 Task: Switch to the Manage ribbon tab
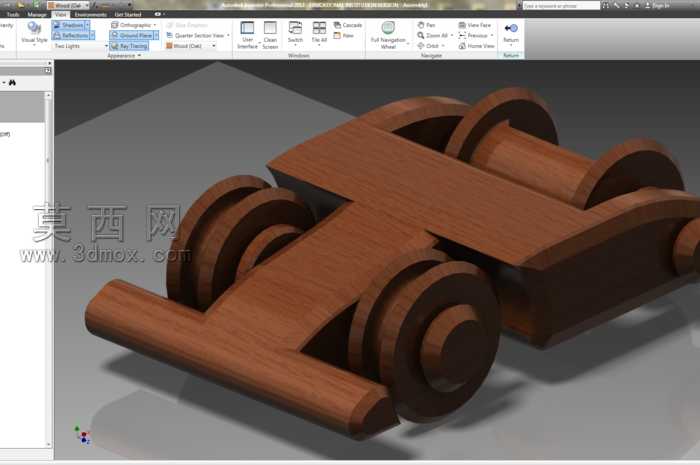37,14
